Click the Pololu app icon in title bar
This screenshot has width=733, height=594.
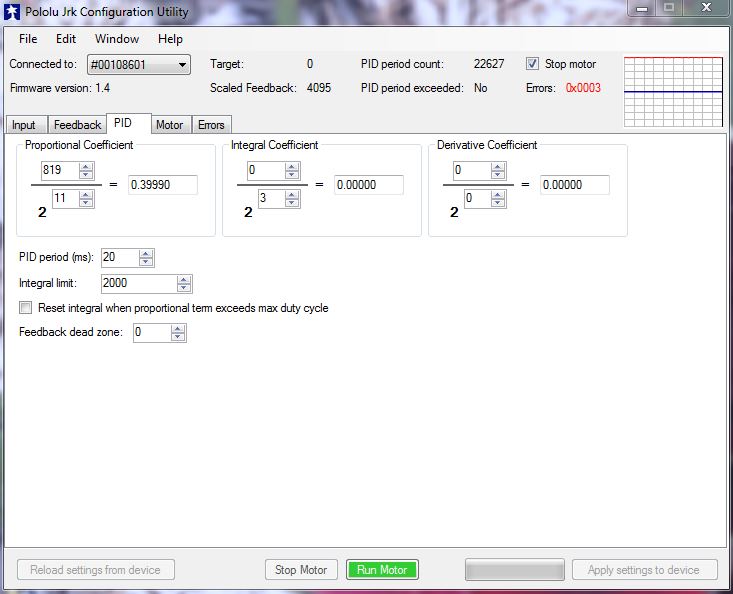(12, 12)
